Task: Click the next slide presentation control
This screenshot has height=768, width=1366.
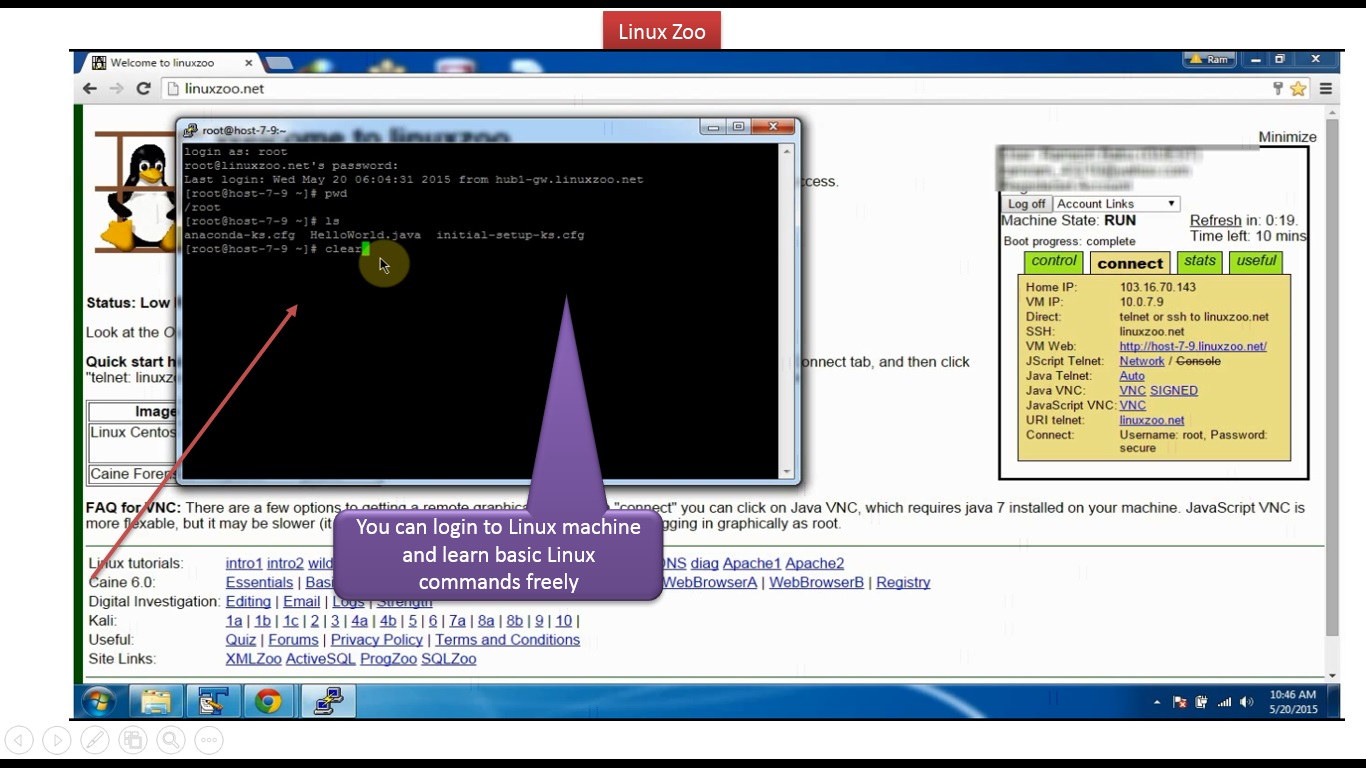Action: [57, 740]
